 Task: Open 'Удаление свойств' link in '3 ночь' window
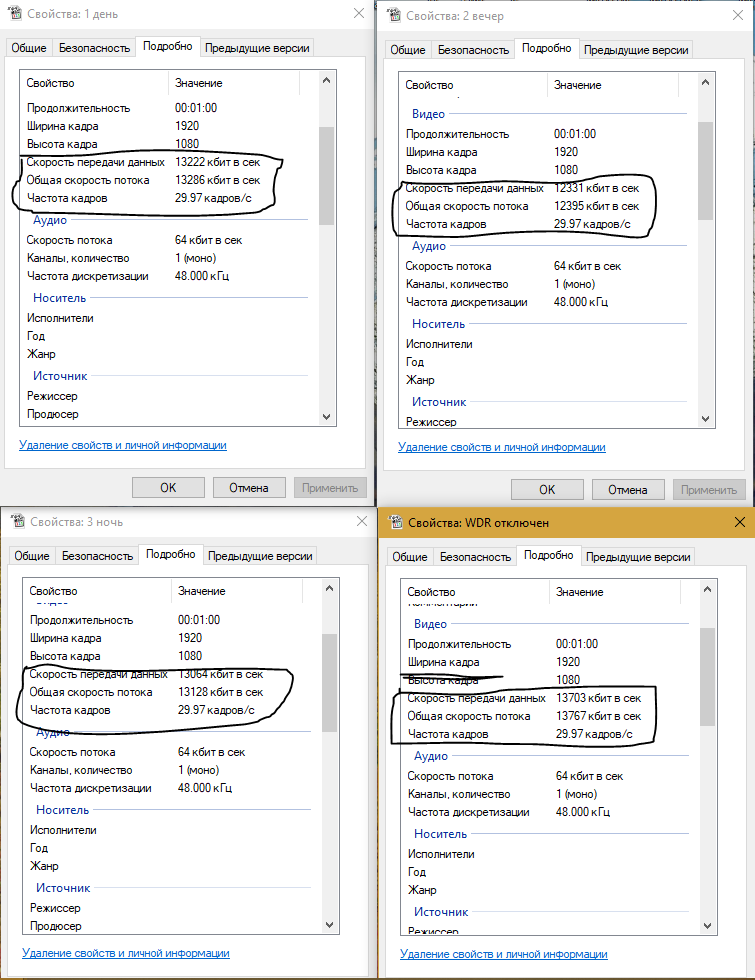tap(125, 953)
